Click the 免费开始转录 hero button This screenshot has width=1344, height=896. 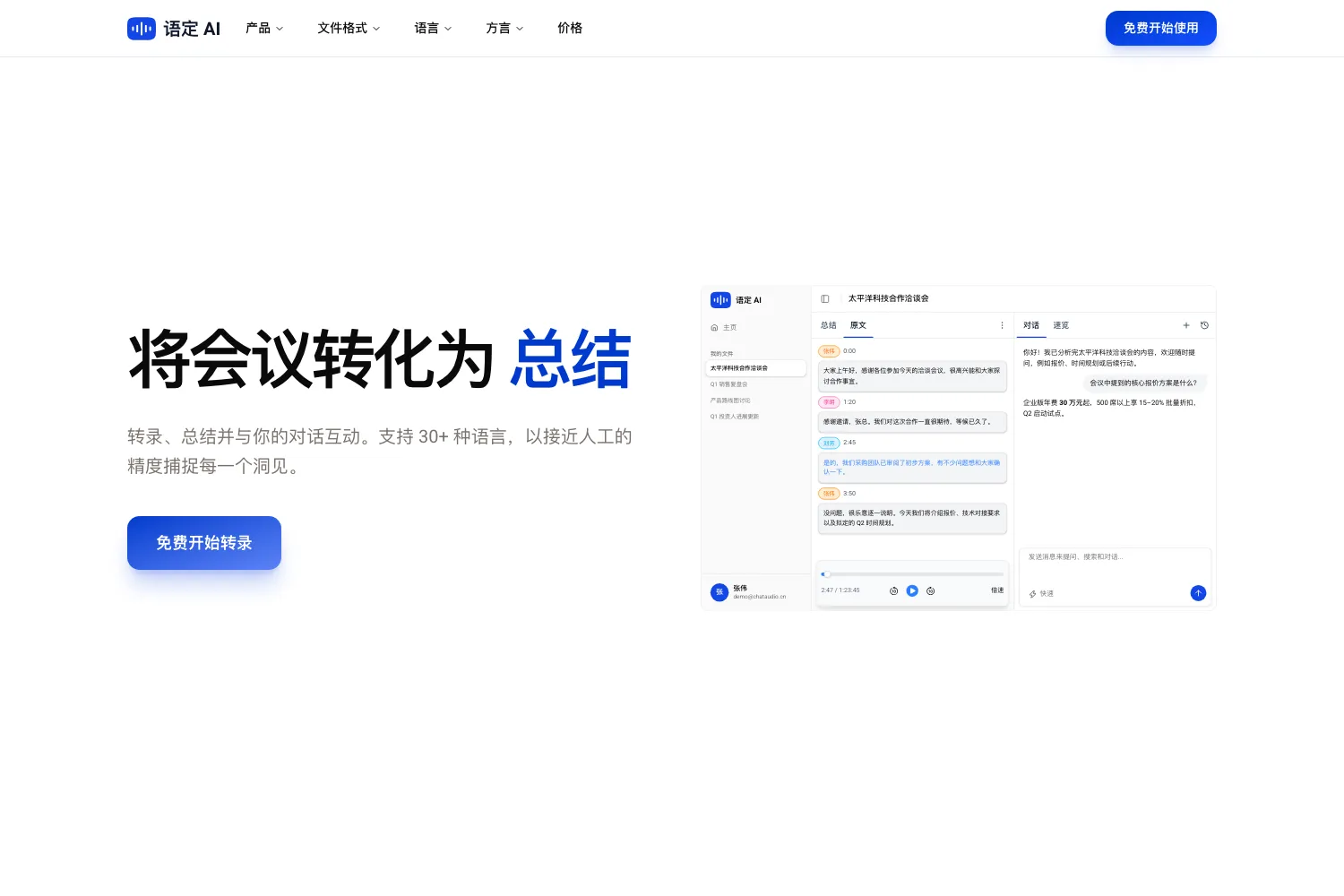(204, 543)
